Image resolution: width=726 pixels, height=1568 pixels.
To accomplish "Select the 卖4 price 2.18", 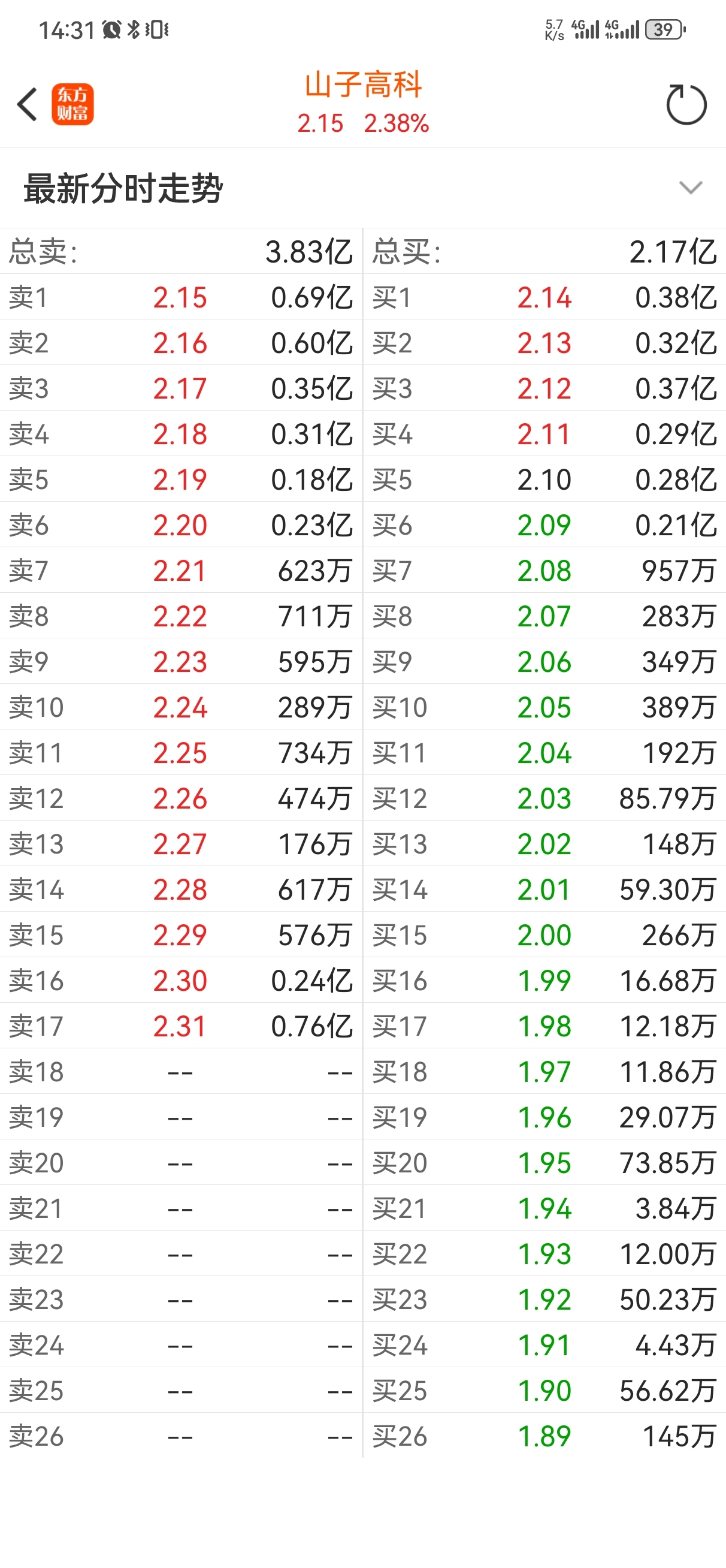I will coord(180,434).
